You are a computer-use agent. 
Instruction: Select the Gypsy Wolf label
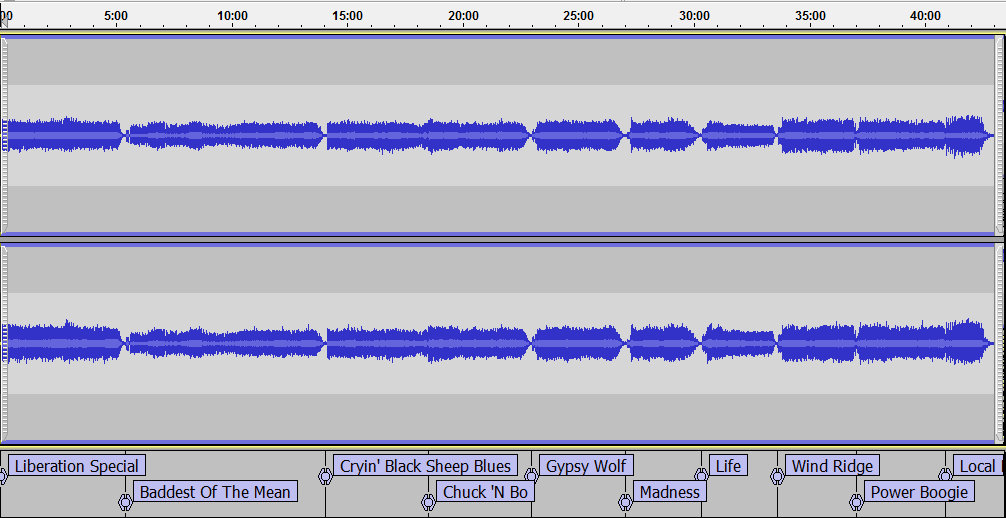point(586,466)
